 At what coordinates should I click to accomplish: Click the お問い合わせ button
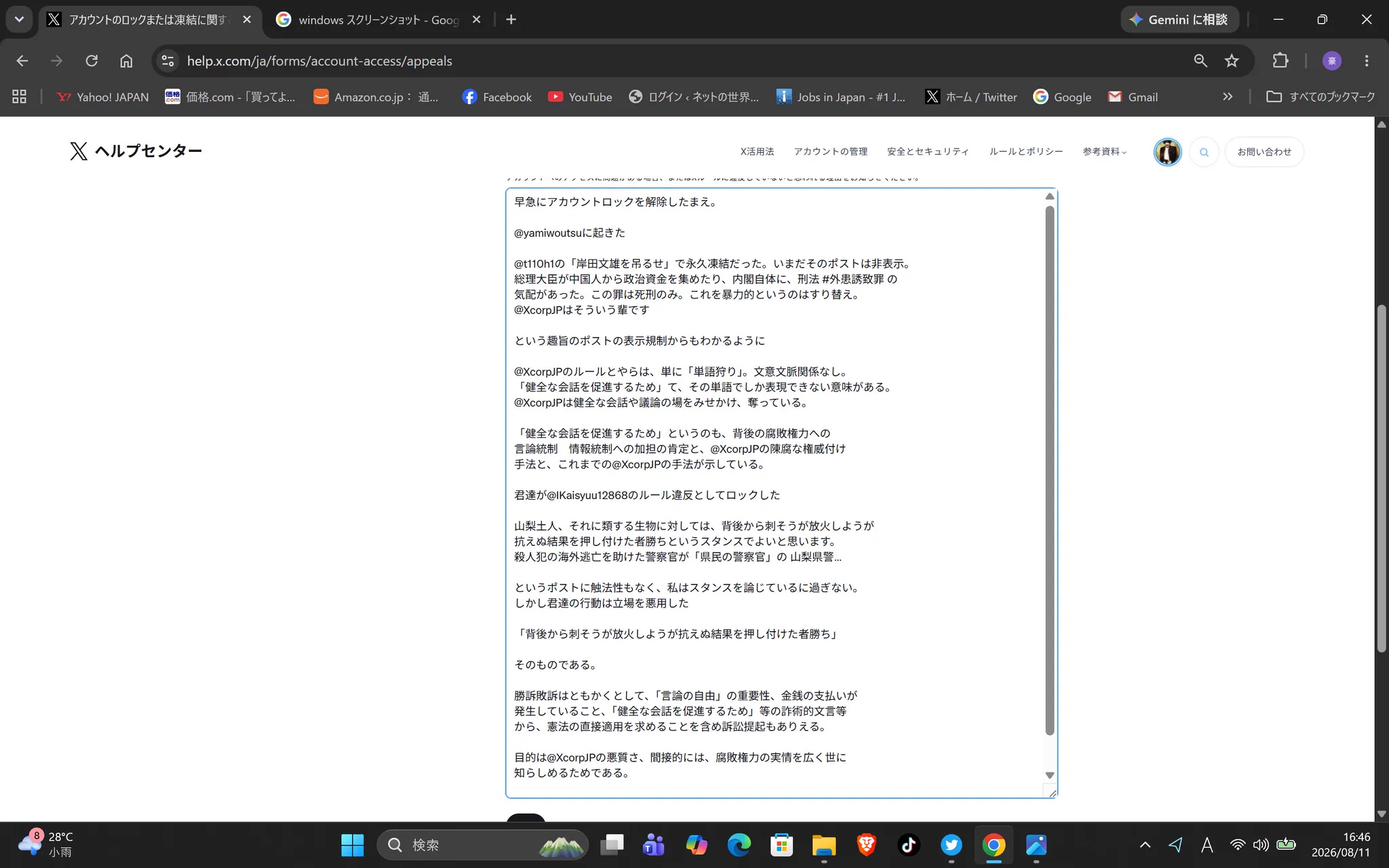coord(1264,152)
